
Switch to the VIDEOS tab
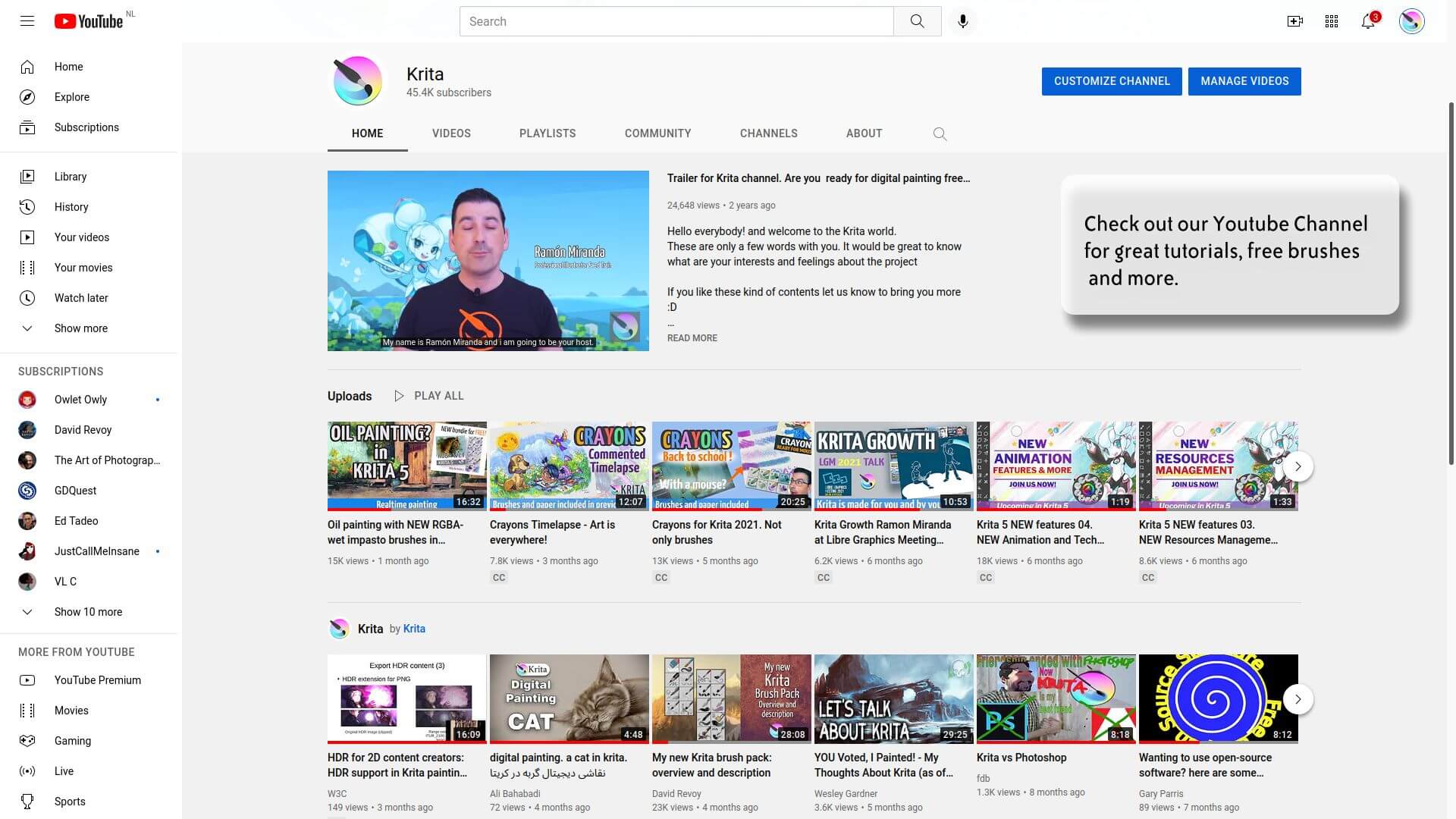point(451,133)
